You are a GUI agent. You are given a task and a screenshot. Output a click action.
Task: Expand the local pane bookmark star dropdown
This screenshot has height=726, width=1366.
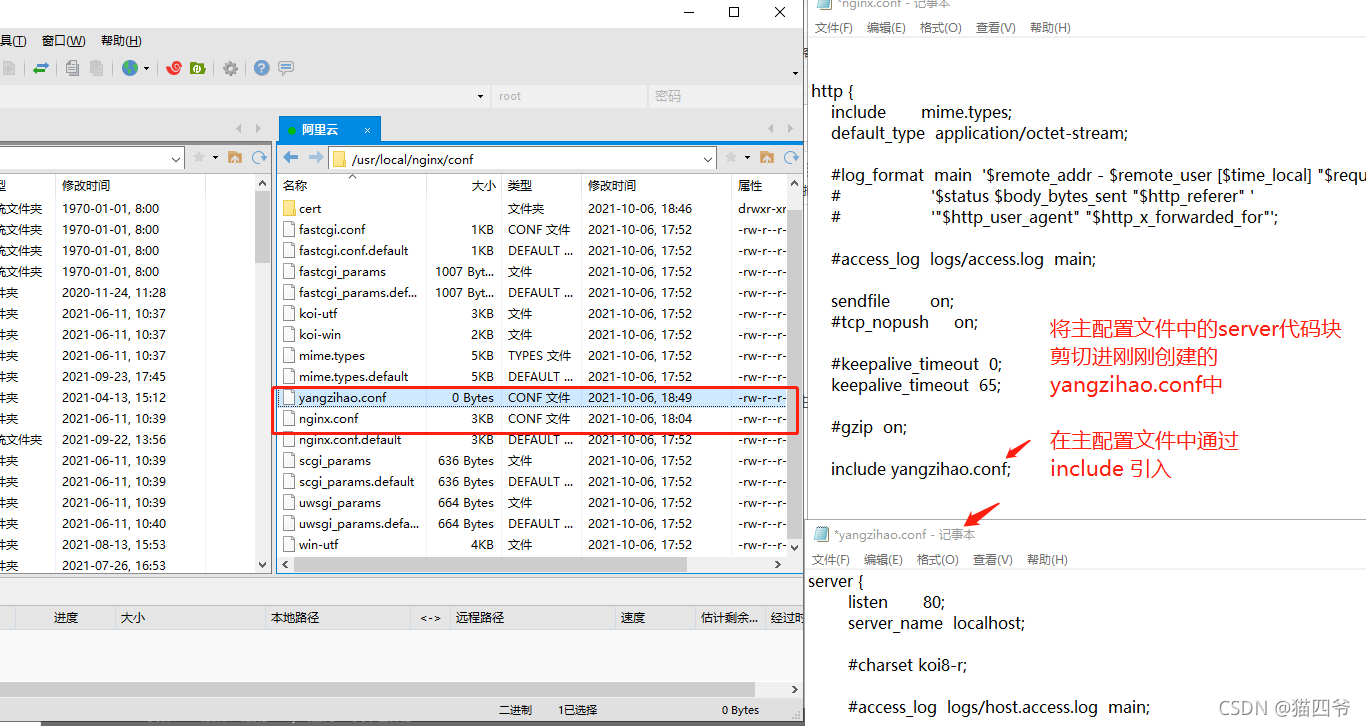pos(215,158)
